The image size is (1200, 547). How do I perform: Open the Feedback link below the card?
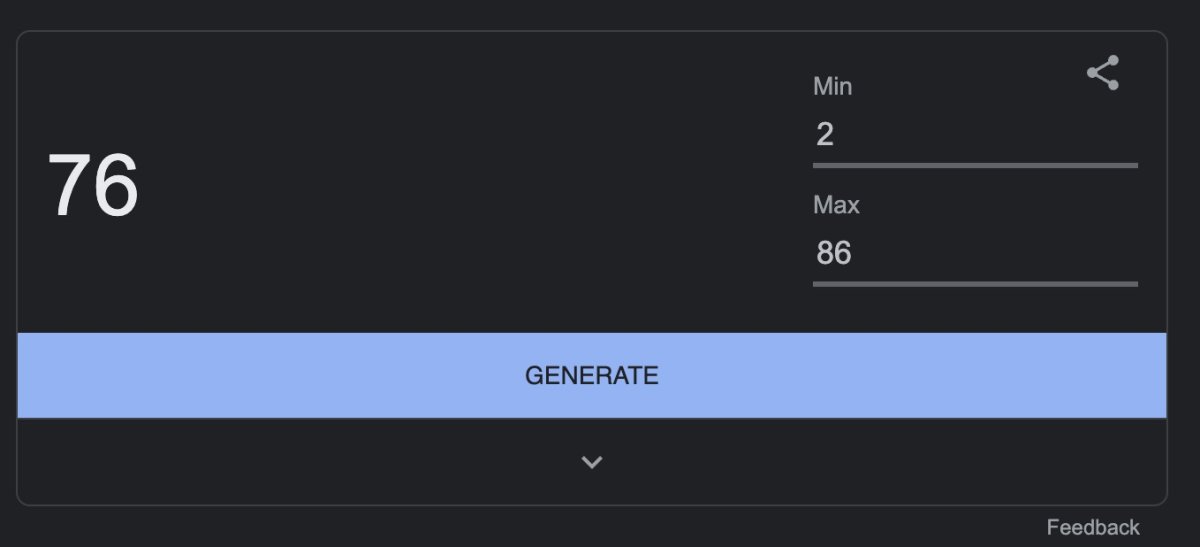click(1093, 527)
